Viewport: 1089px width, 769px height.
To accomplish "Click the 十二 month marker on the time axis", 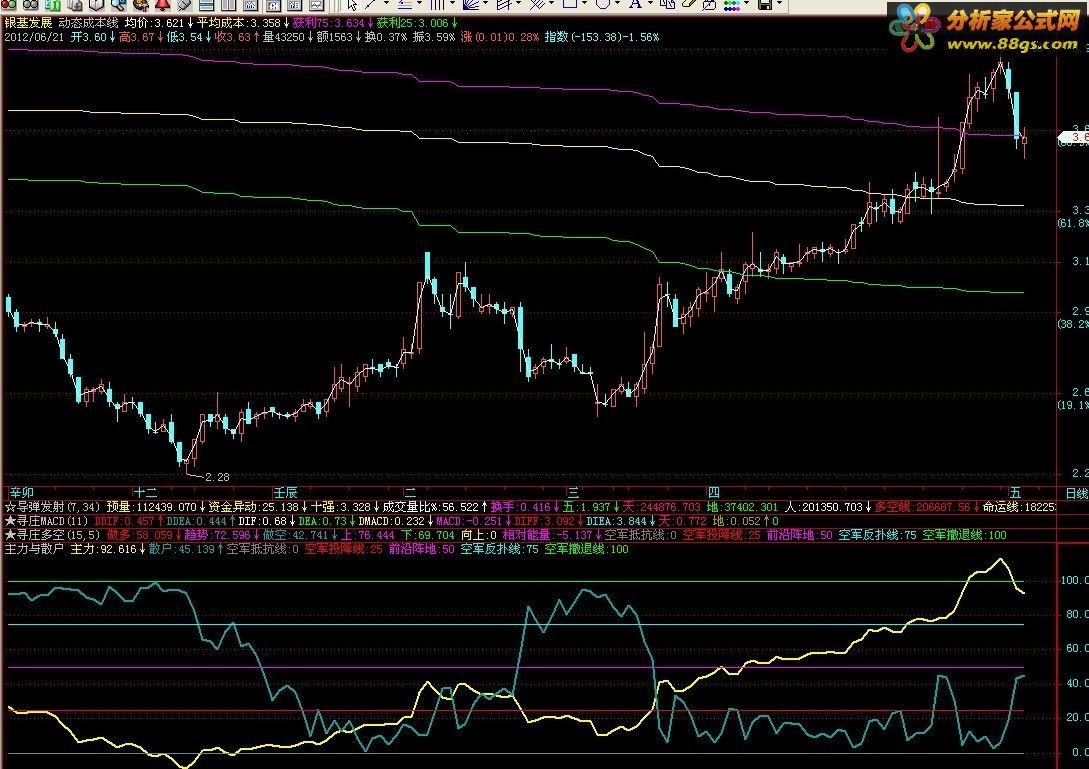I will [145, 493].
